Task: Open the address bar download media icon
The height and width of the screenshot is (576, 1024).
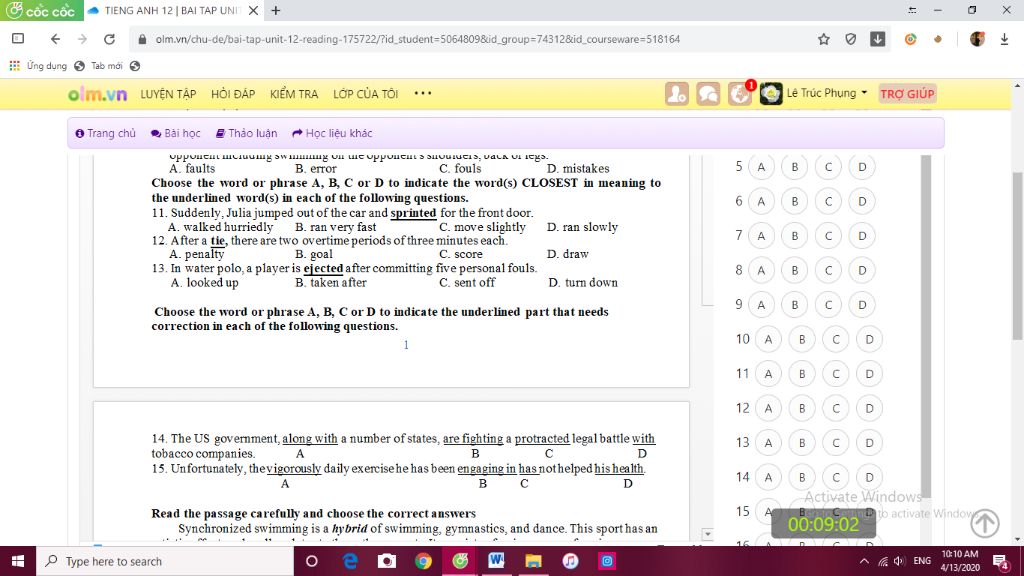Action: pos(877,39)
